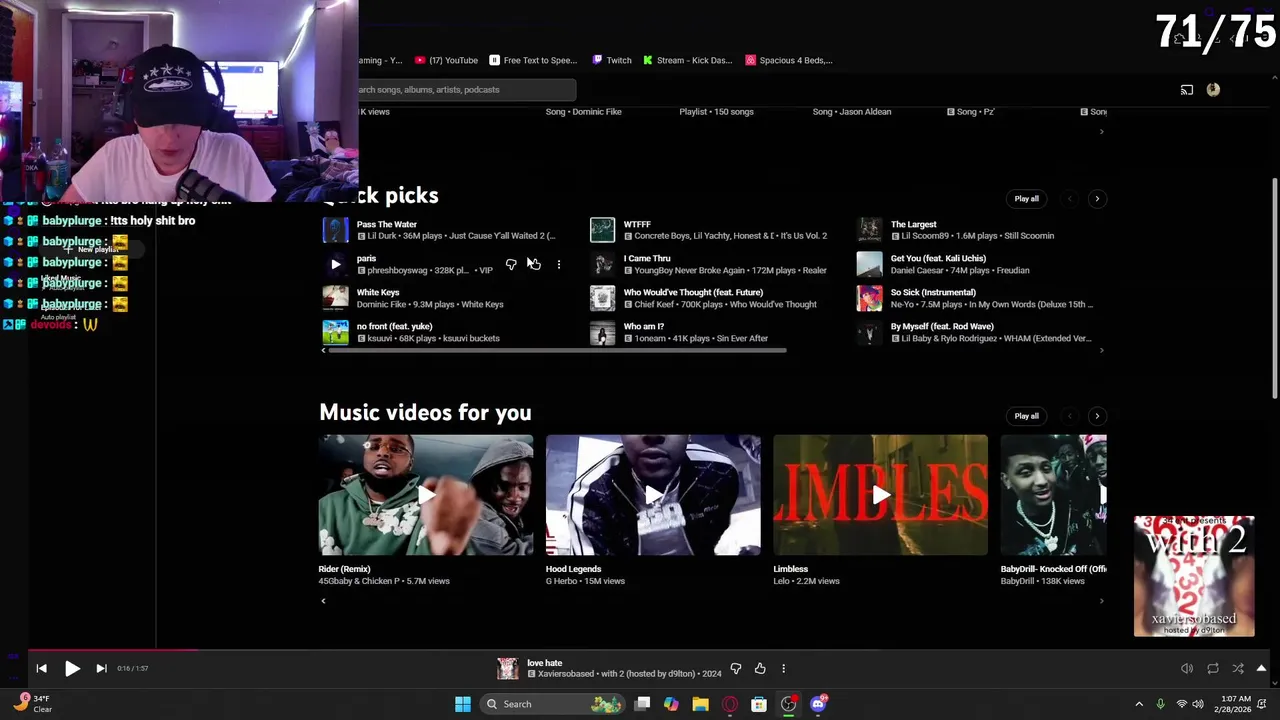This screenshot has height=720, width=1280.
Task: Expand the player page with the arrow
Action: click(x=1261, y=668)
